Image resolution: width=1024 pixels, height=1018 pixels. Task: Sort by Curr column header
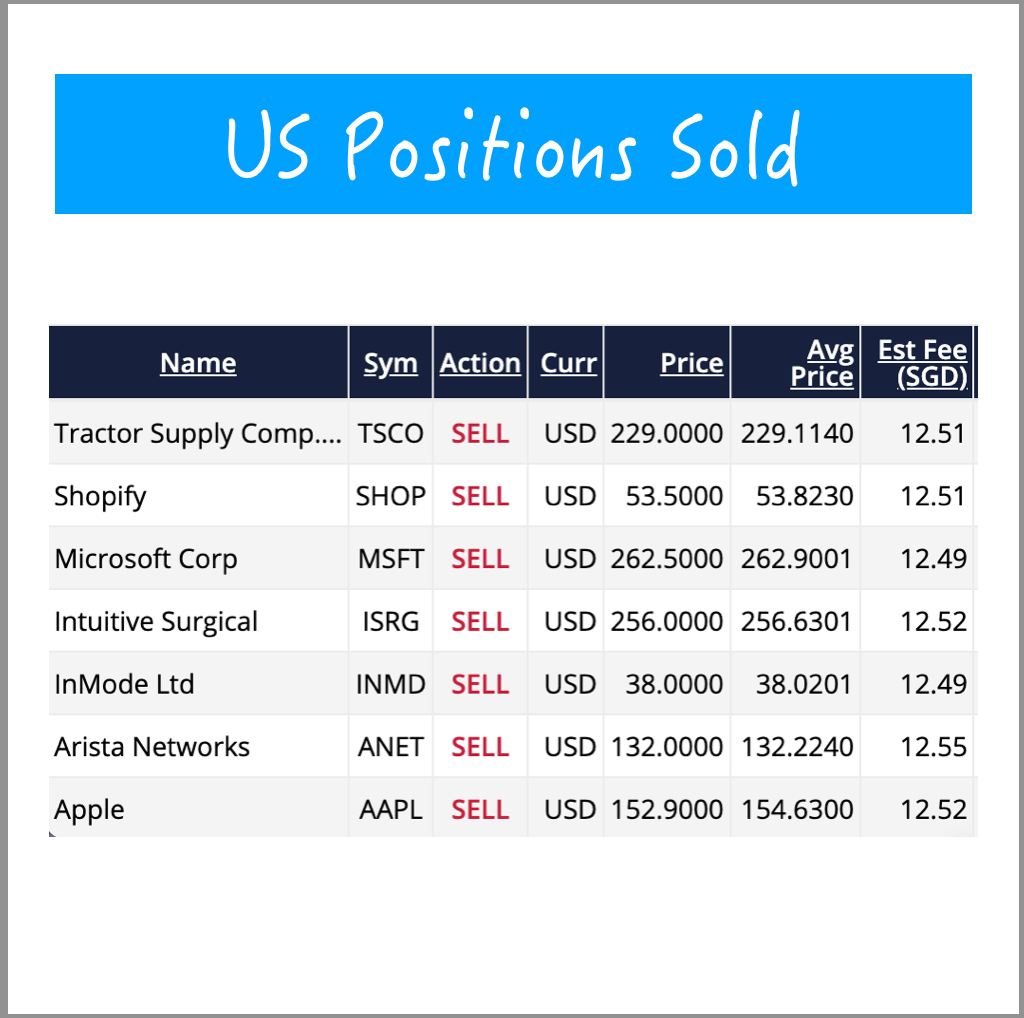tap(568, 363)
